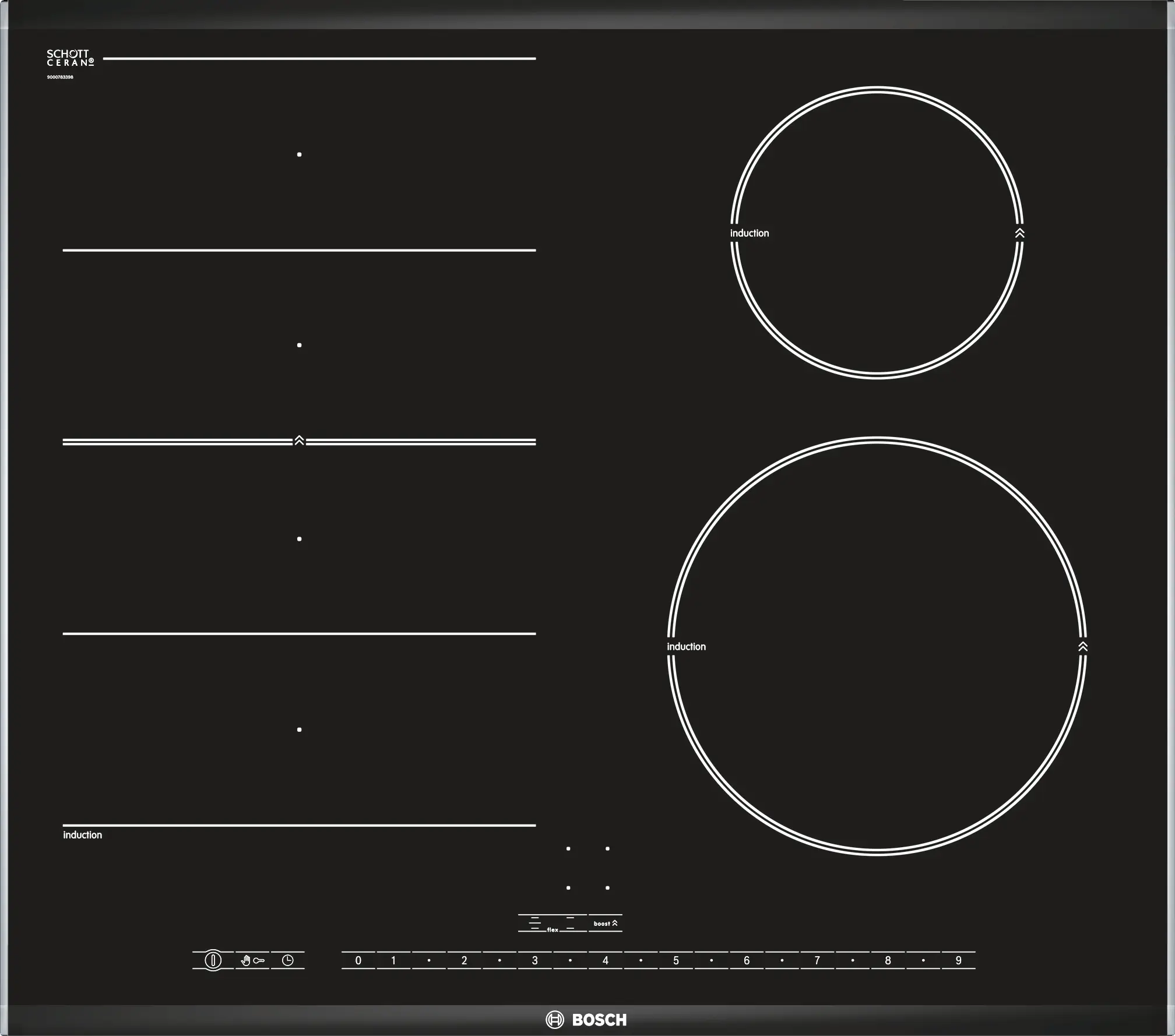
Task: Click the 'induction' label under the flex zone
Action: click(82, 835)
